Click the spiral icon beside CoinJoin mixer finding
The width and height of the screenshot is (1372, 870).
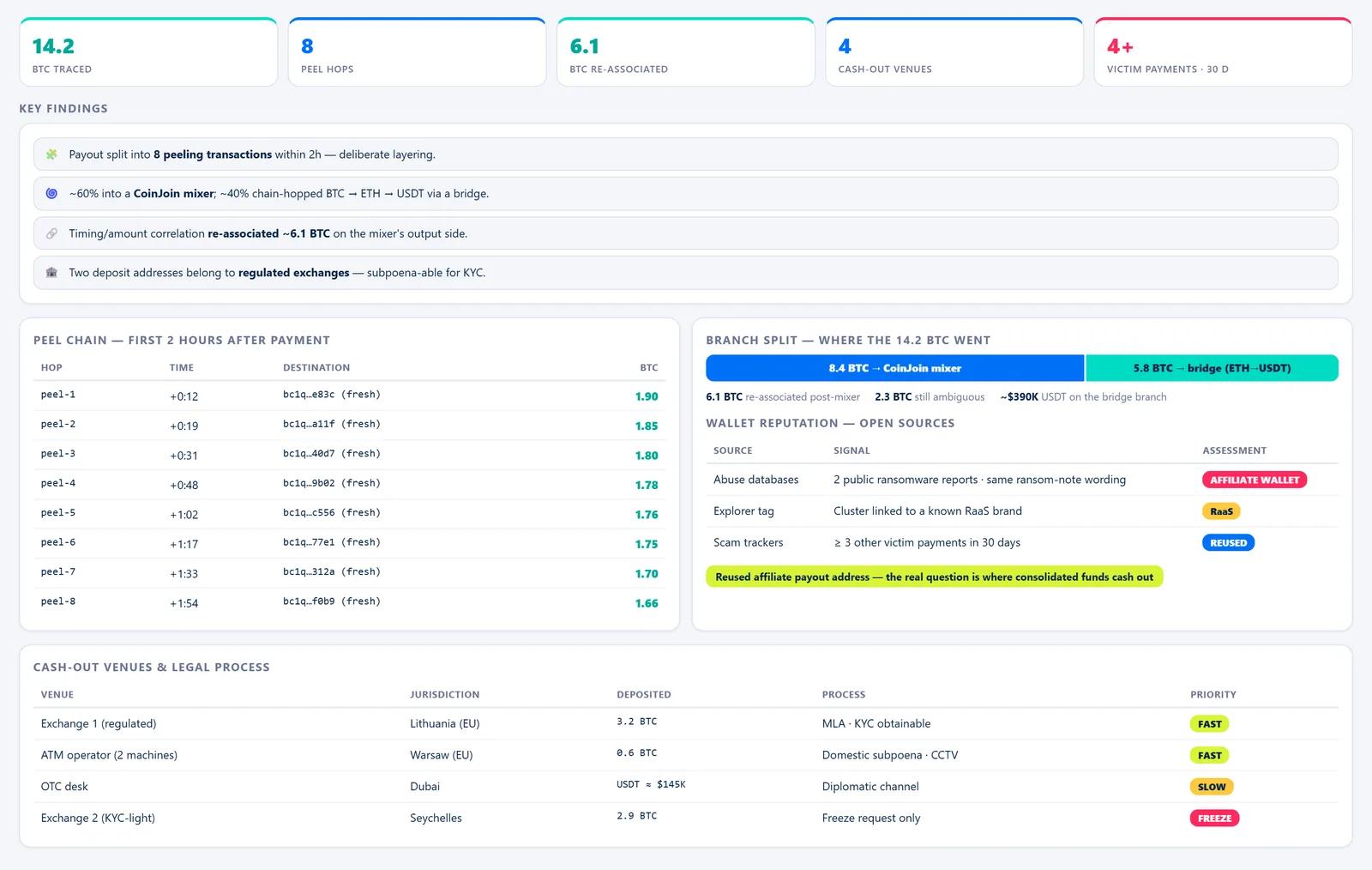(x=51, y=194)
